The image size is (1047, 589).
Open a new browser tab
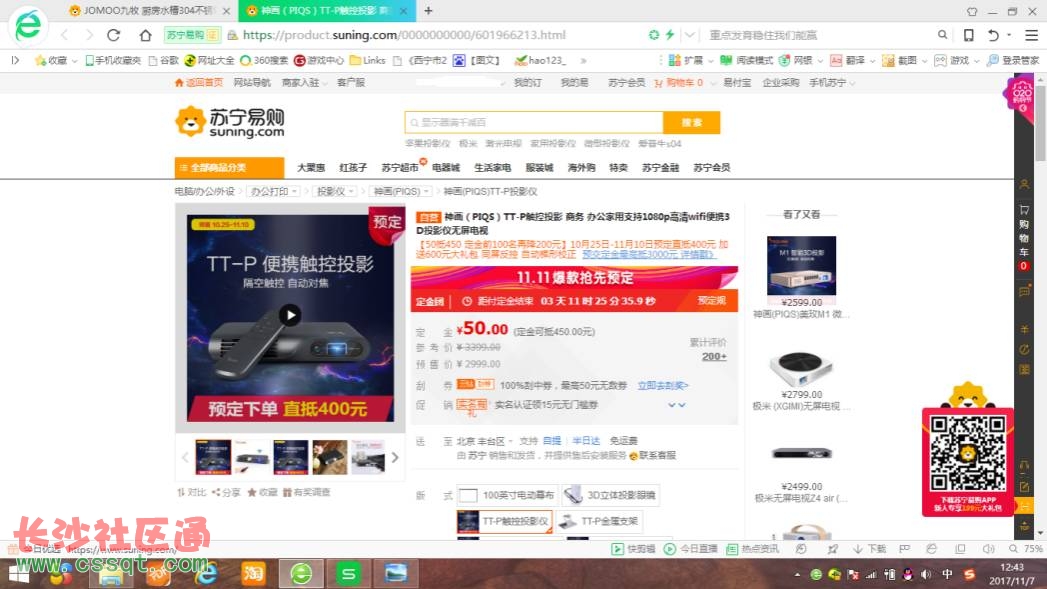pos(428,11)
